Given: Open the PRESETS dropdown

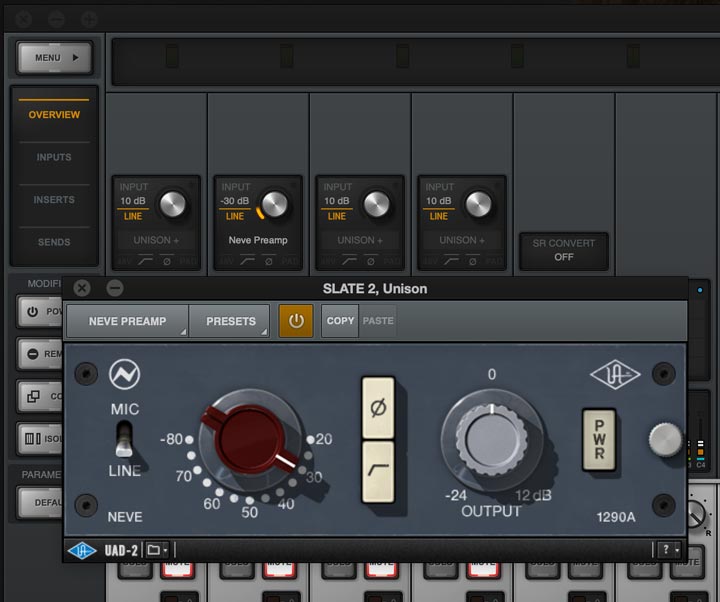Looking at the screenshot, I should pos(230,321).
